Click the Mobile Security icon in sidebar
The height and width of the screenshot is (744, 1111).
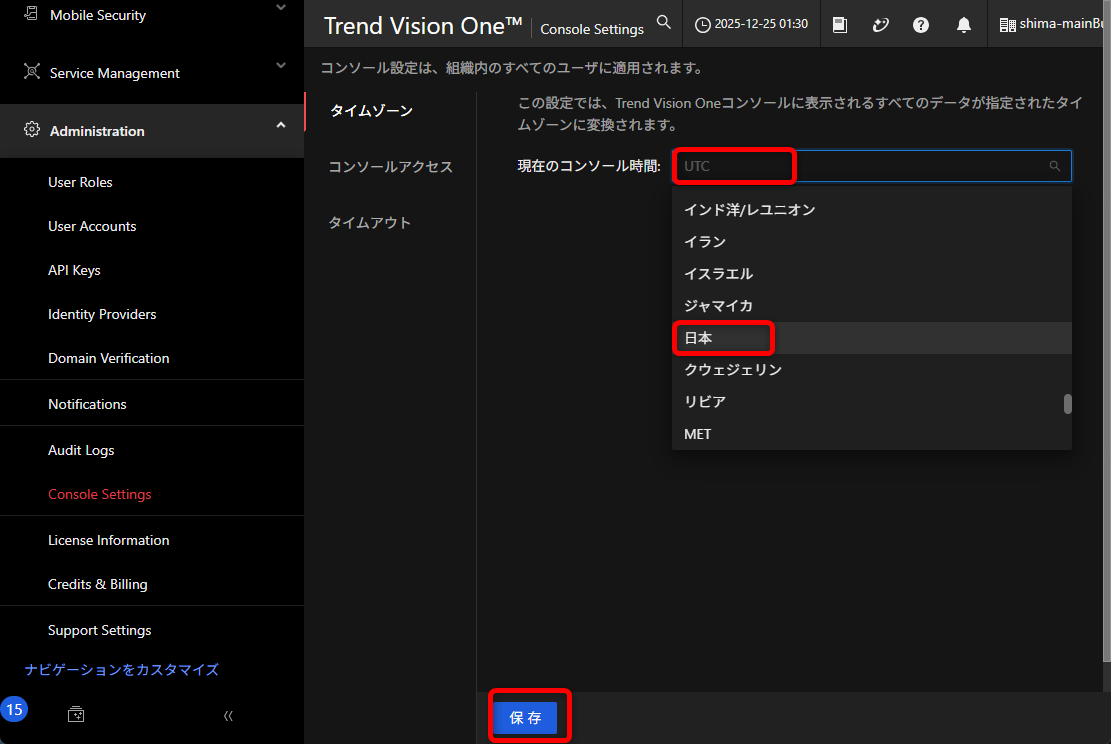point(31,13)
